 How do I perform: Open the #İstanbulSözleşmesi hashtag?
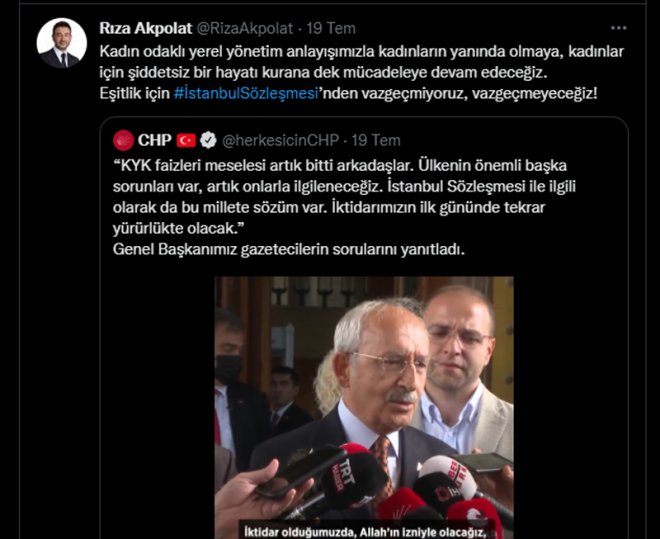pyautogui.click(x=246, y=93)
